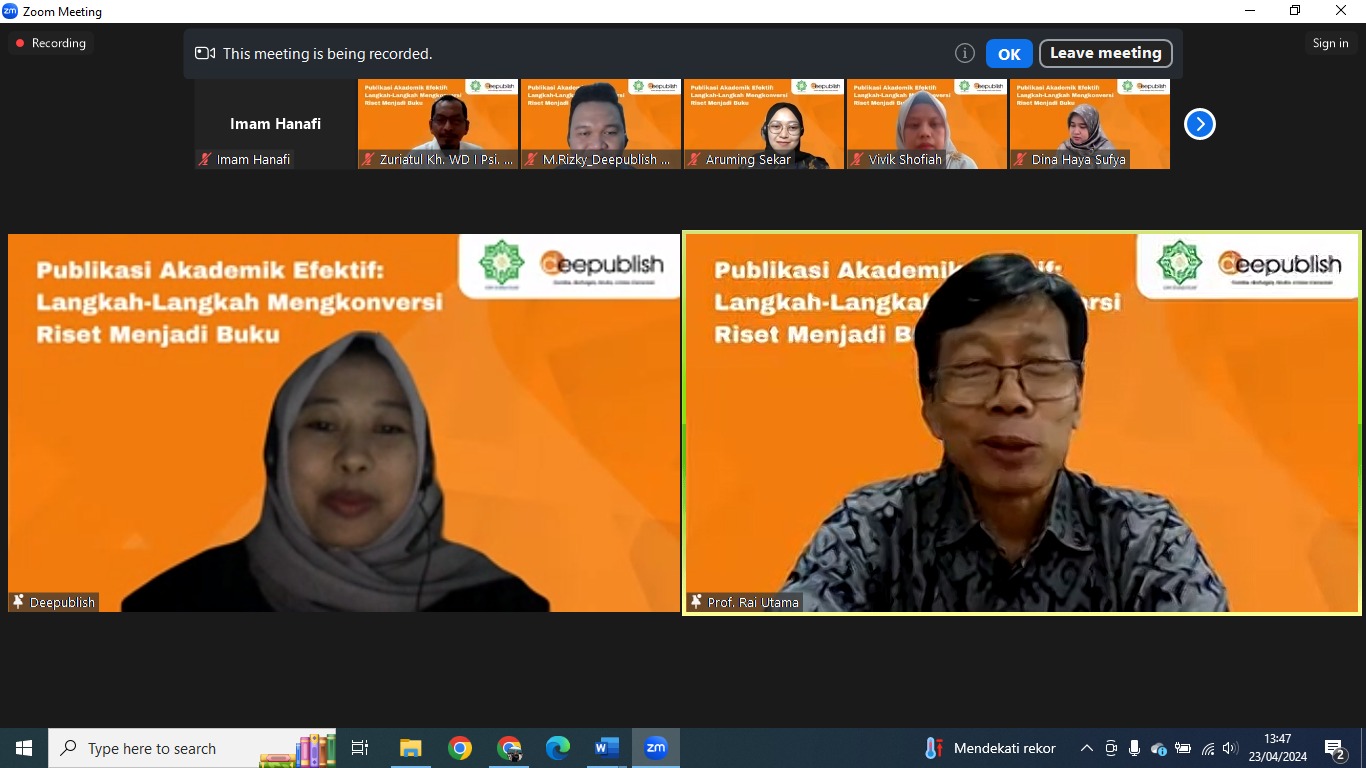Click Prof. Rai Utama speaker video

pyautogui.click(x=1021, y=423)
